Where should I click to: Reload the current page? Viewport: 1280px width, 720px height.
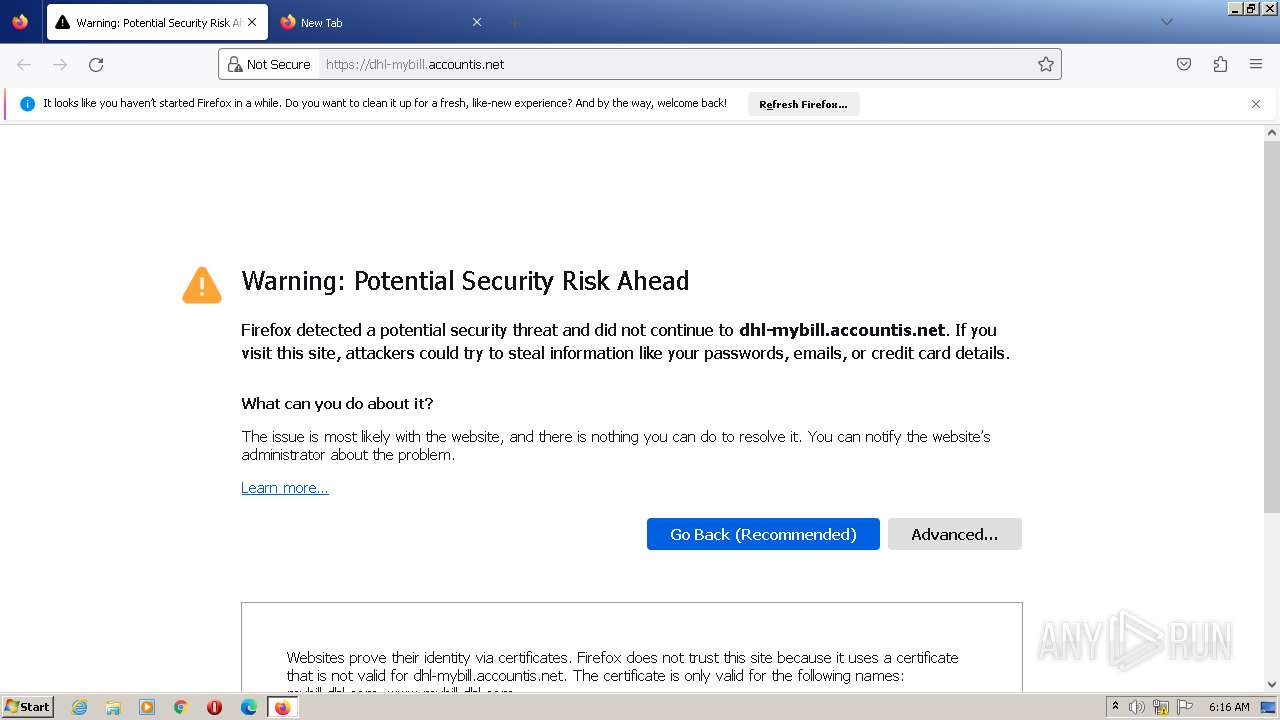96,65
